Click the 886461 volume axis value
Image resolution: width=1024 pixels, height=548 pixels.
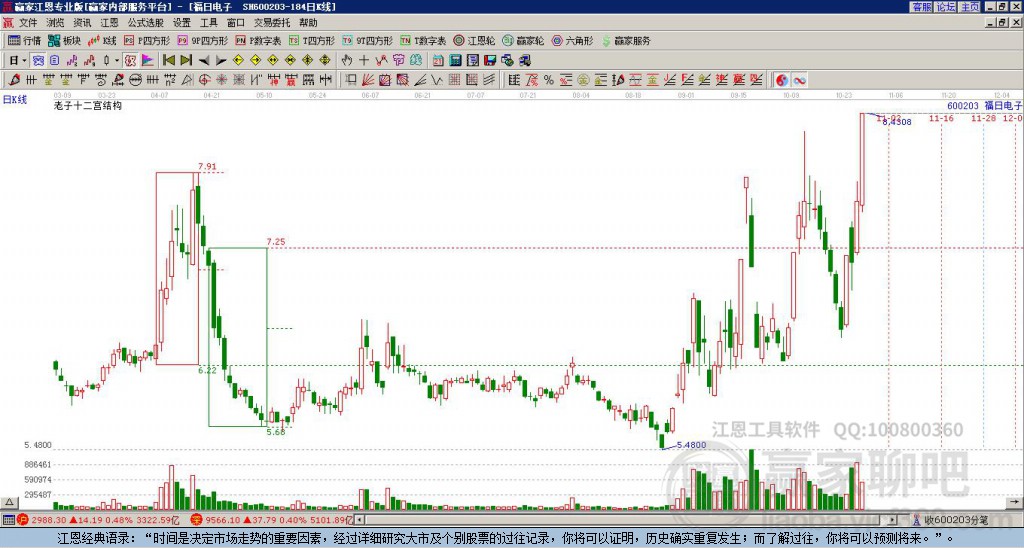pyautogui.click(x=39, y=464)
